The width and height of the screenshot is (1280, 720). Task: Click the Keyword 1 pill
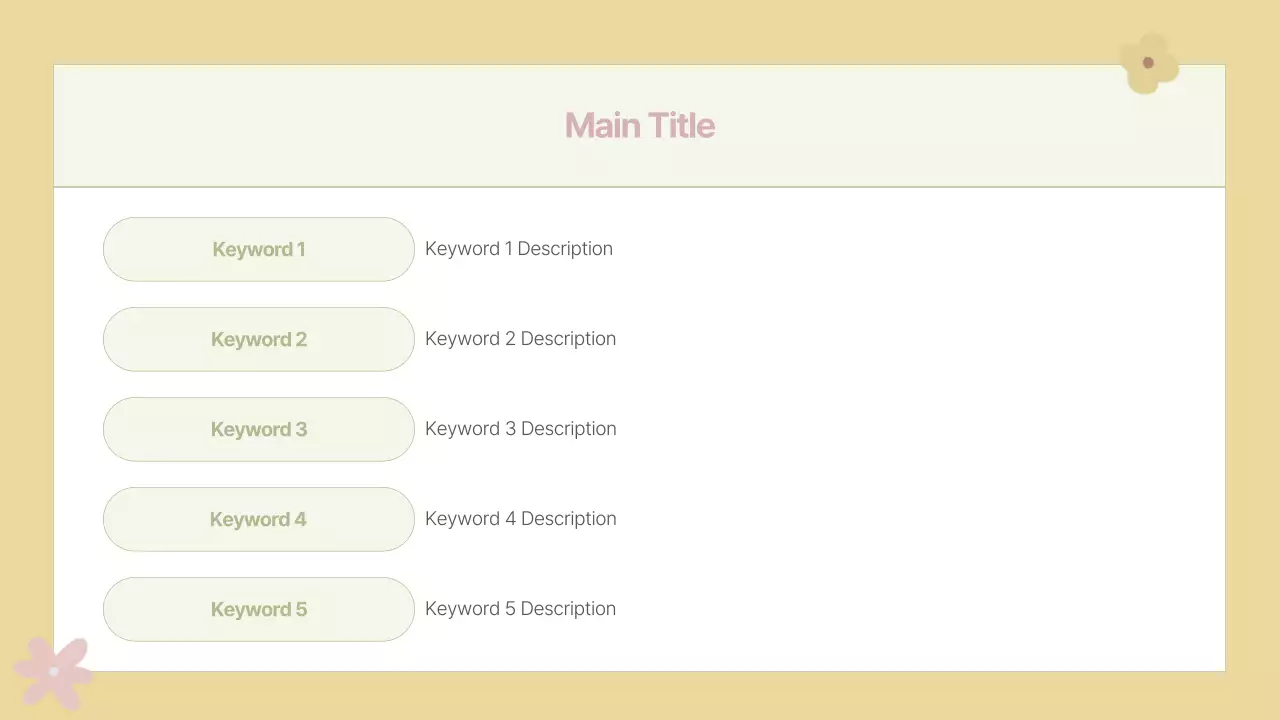[258, 249]
